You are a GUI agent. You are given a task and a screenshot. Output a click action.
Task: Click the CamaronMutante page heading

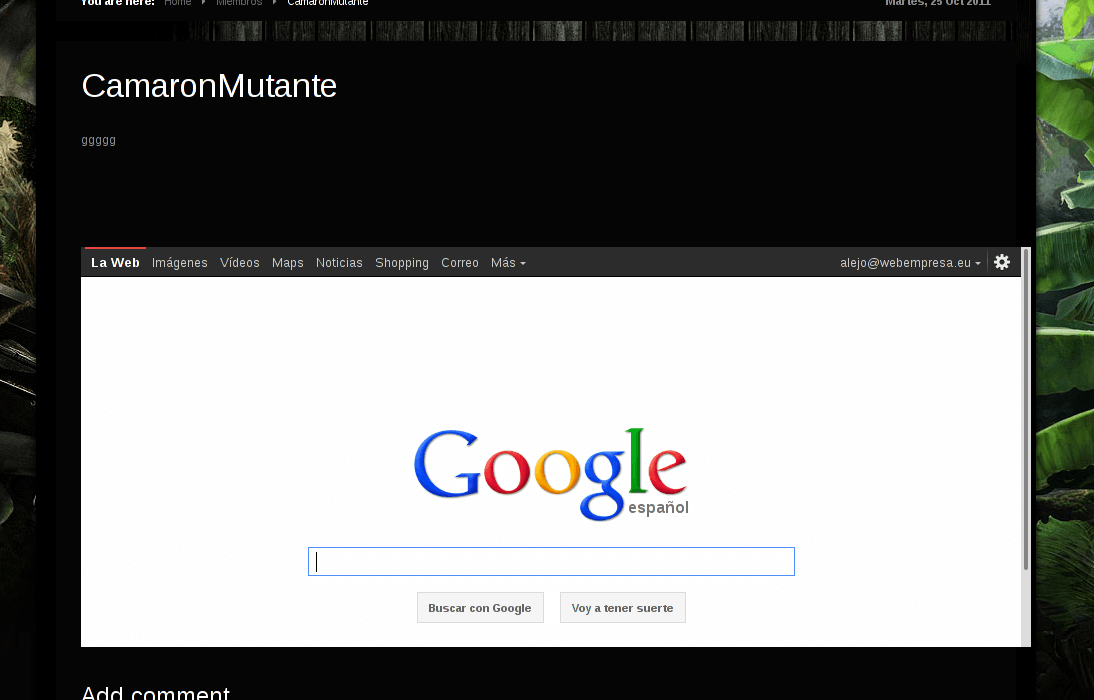pos(209,86)
